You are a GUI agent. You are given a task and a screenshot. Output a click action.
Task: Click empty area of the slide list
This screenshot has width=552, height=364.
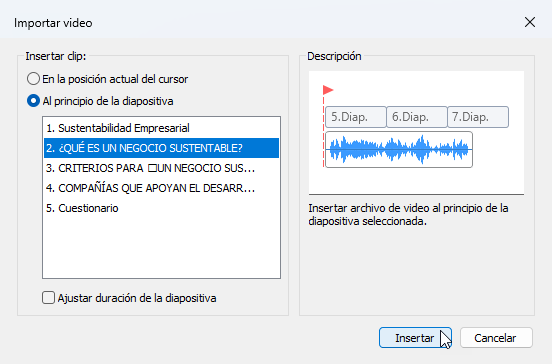[162, 248]
